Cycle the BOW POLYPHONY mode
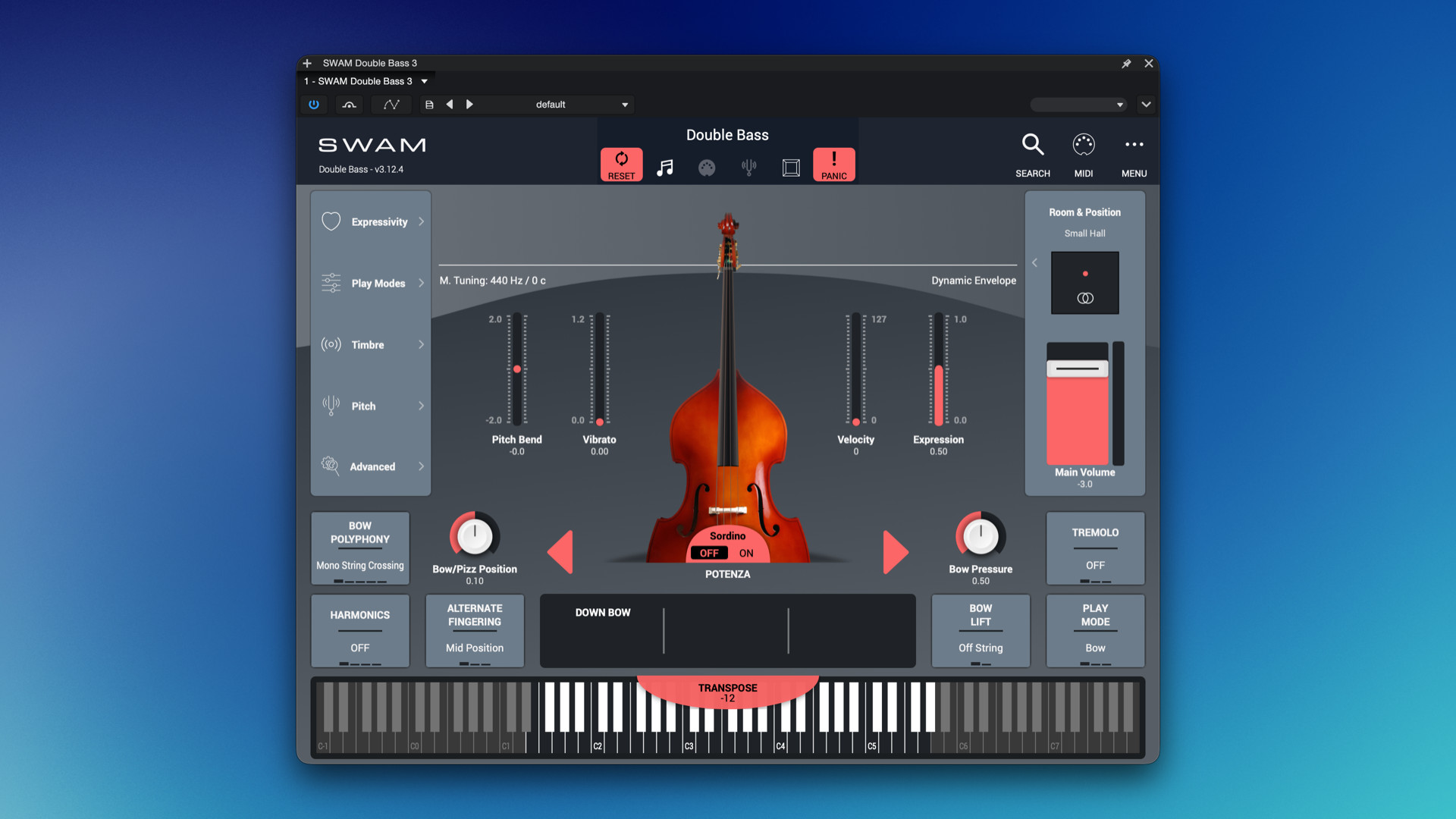The height and width of the screenshot is (819, 1456). click(x=360, y=548)
